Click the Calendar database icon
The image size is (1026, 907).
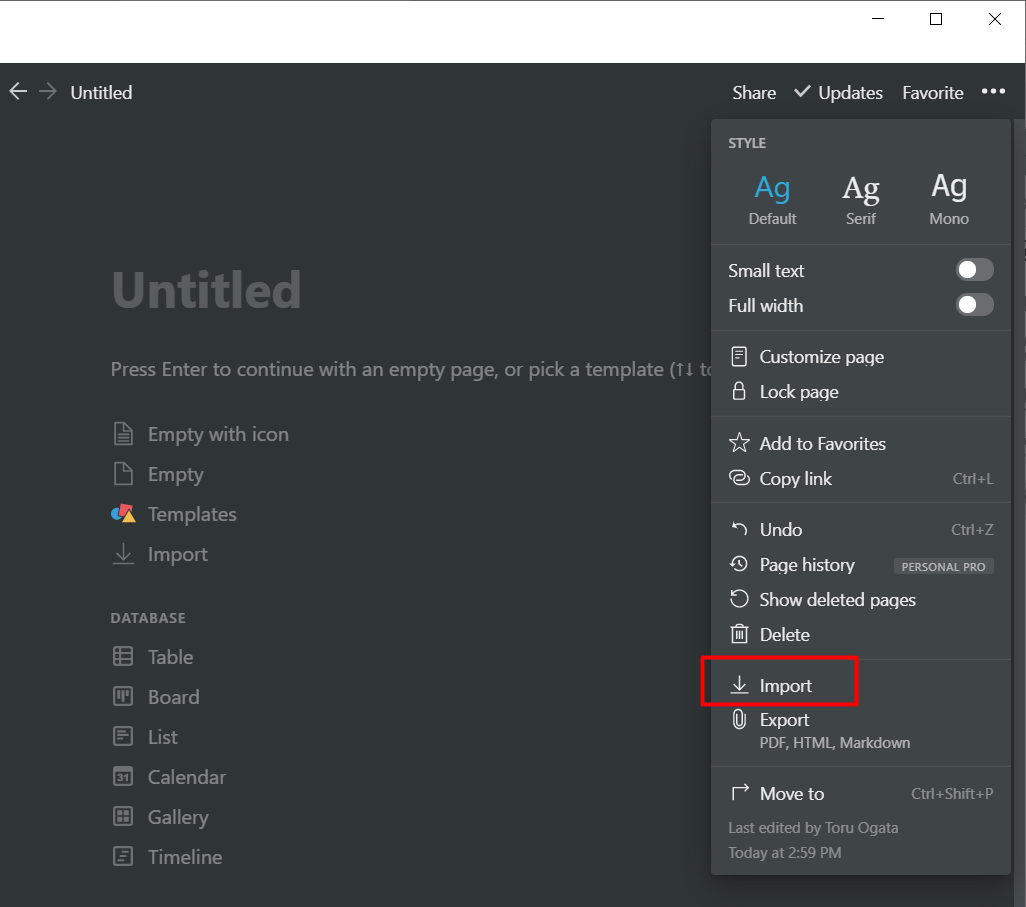(123, 776)
